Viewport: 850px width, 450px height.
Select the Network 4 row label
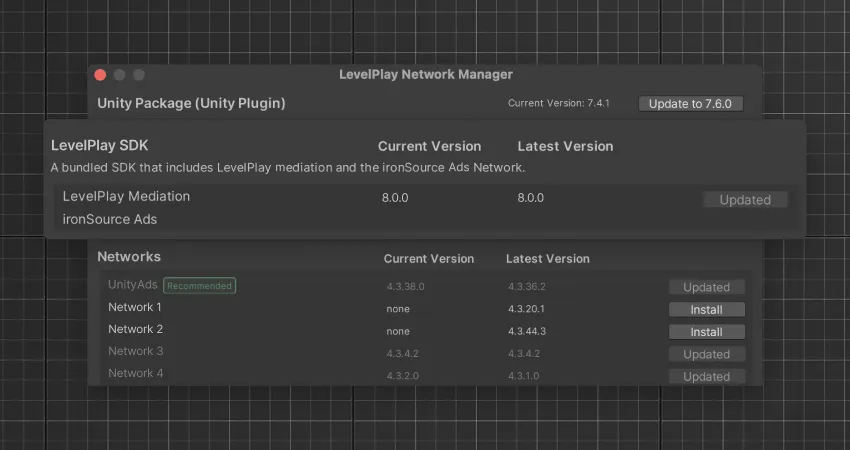(x=136, y=373)
